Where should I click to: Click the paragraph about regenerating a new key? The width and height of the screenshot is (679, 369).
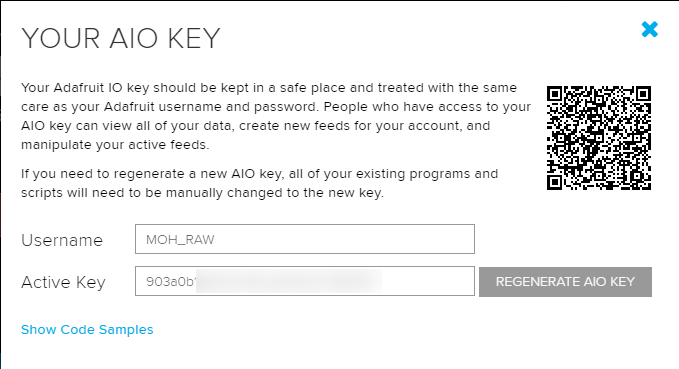pyautogui.click(x=259, y=183)
